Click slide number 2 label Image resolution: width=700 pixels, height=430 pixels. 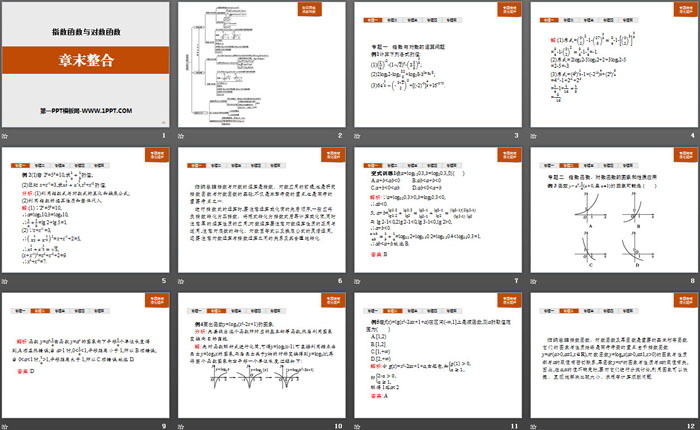point(340,135)
